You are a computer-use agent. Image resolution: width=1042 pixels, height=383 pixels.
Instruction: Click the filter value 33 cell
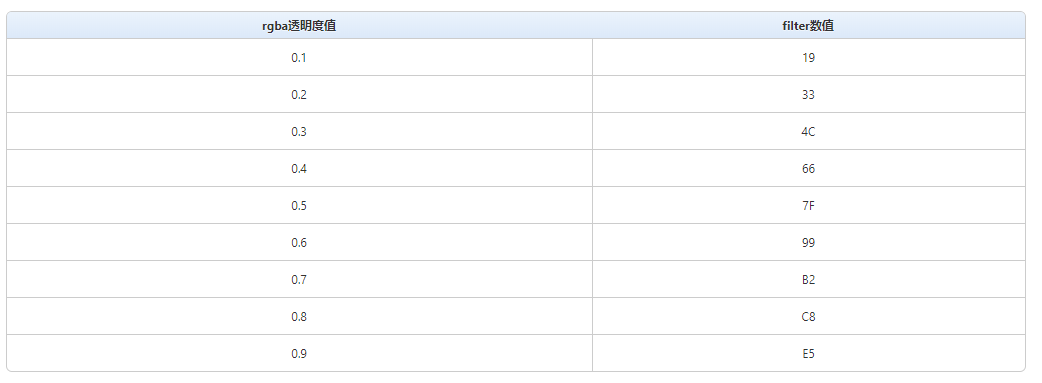809,94
